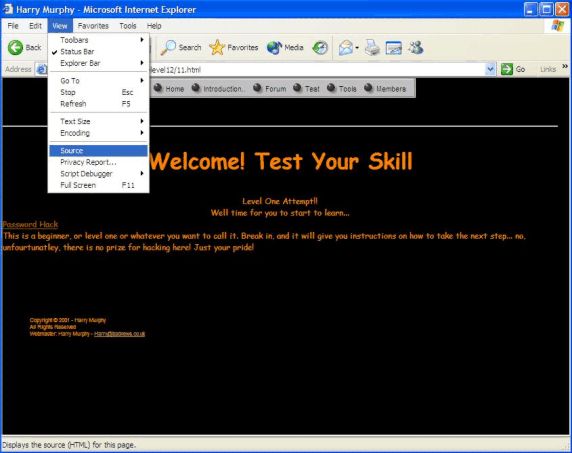The height and width of the screenshot is (453, 572).
Task: Open the Favorites menu in menu bar
Action: pyautogui.click(x=93, y=26)
